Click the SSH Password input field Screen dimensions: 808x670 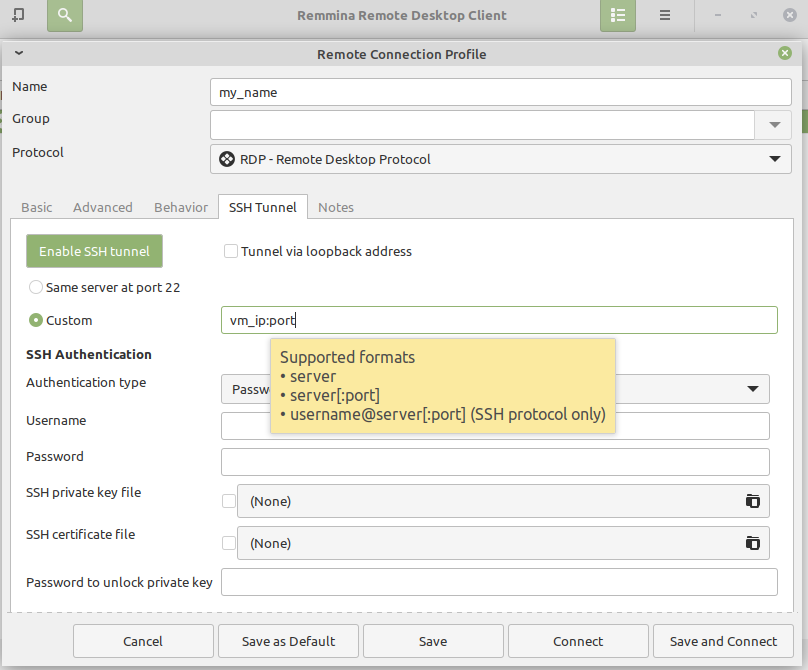(x=495, y=462)
